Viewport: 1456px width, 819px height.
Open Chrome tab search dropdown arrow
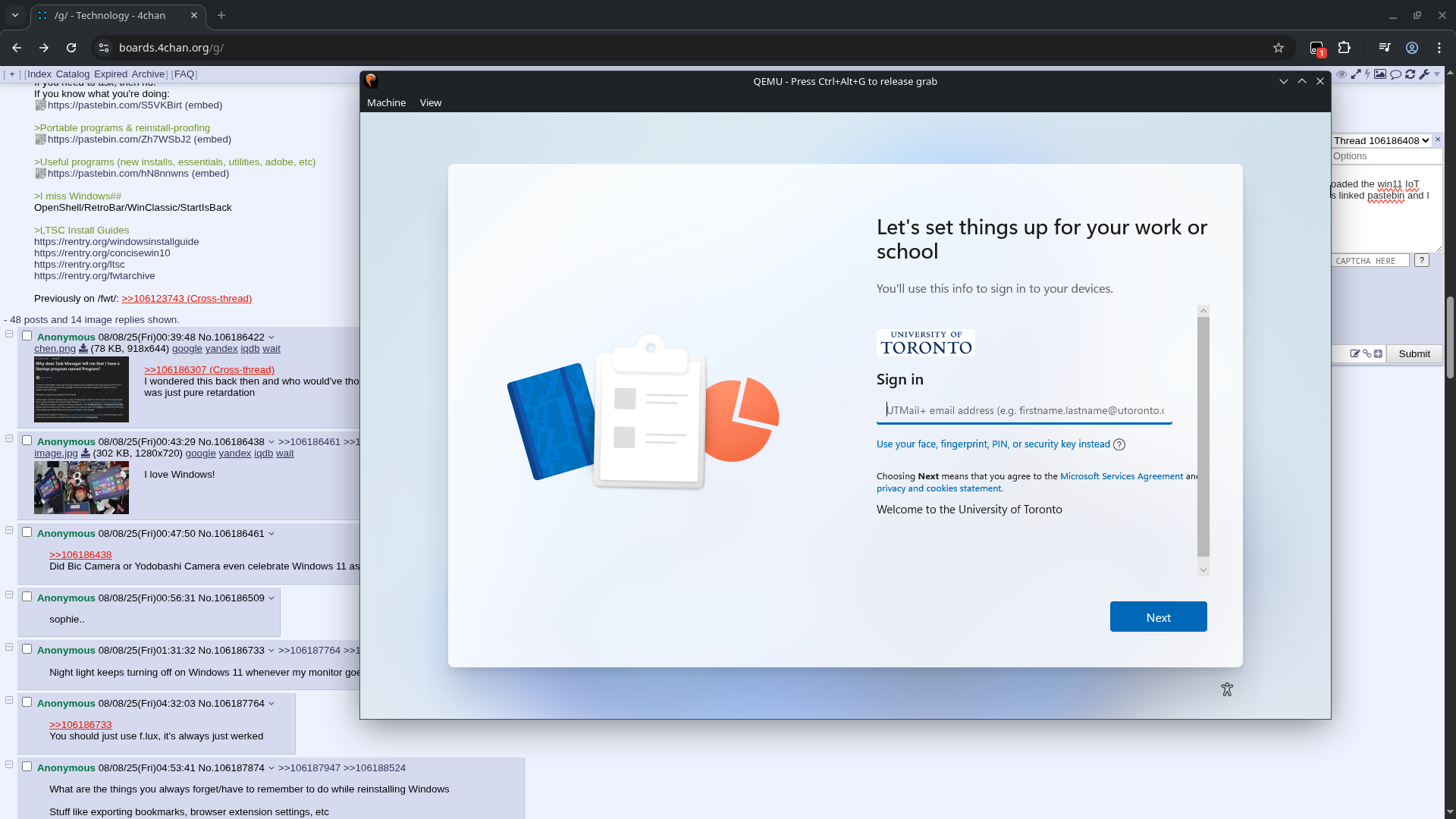click(14, 15)
